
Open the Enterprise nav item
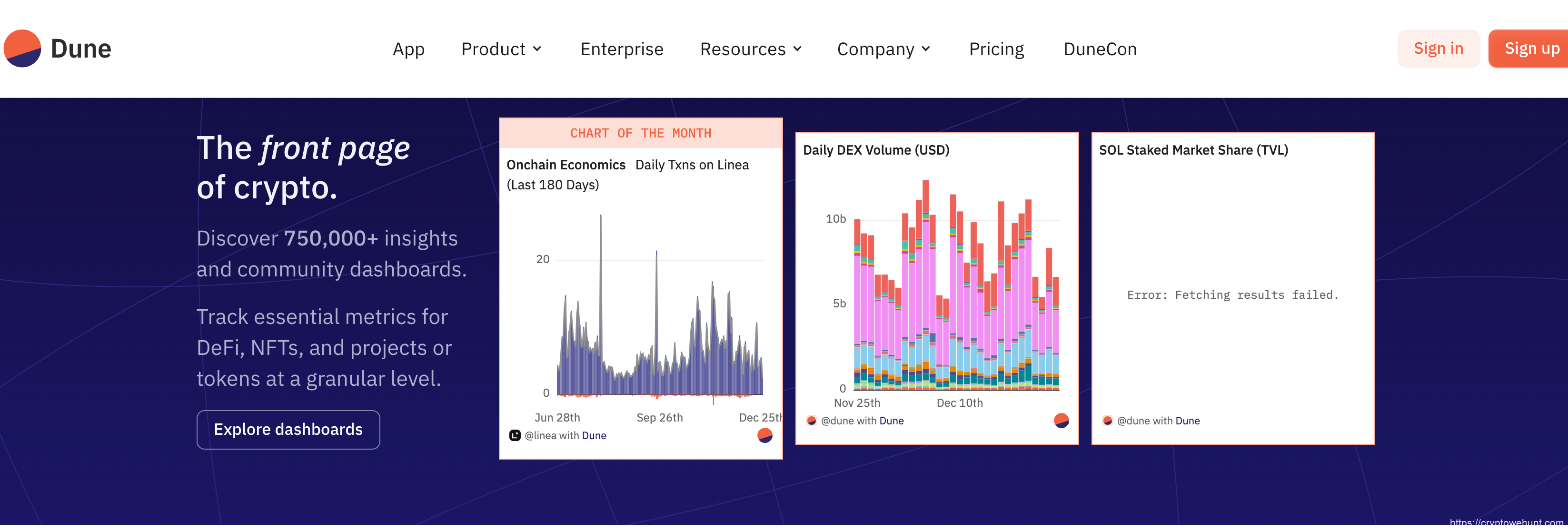(x=622, y=49)
